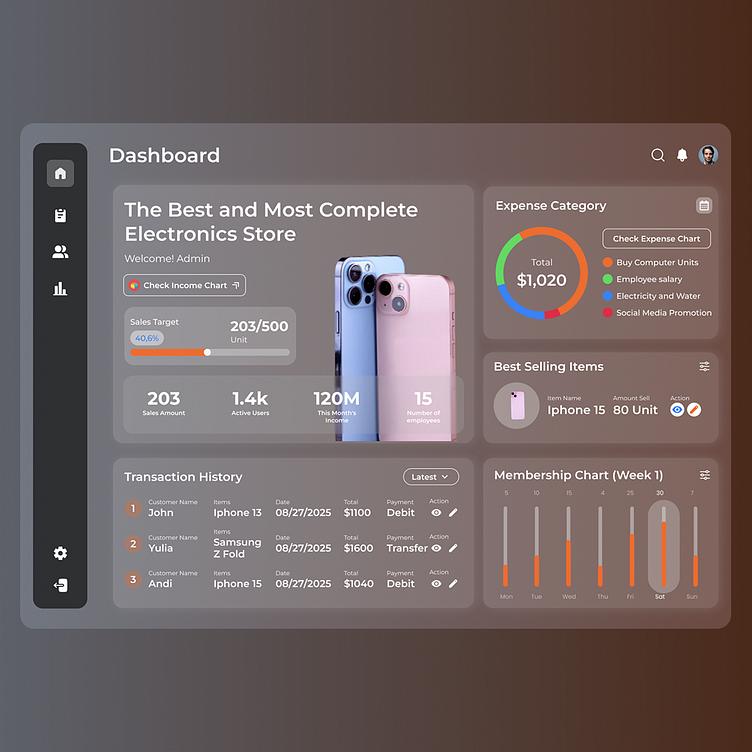Click the Sales Target progress slider handle
Screen dimensions: 752x752
(x=207, y=352)
